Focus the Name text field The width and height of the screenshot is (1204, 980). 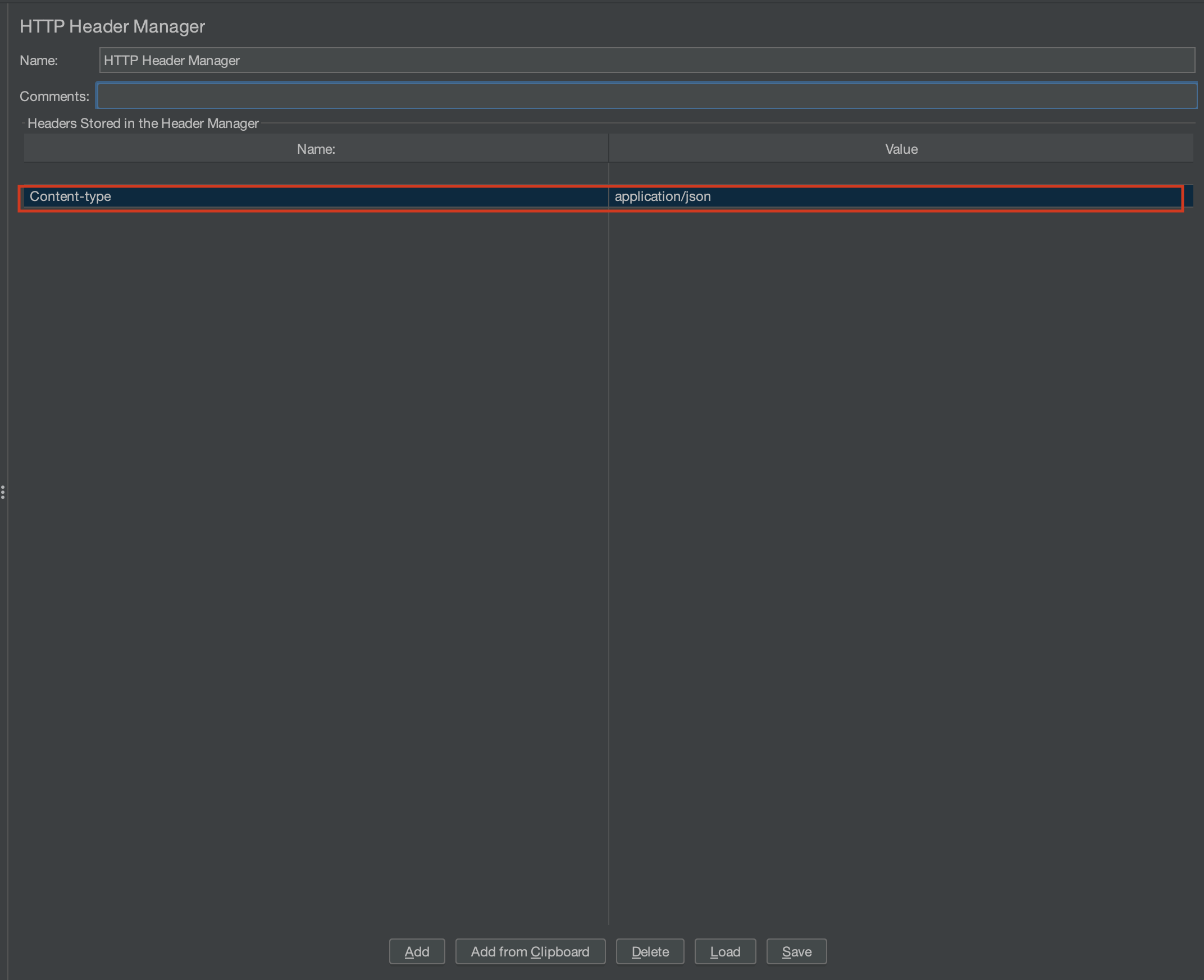point(646,61)
